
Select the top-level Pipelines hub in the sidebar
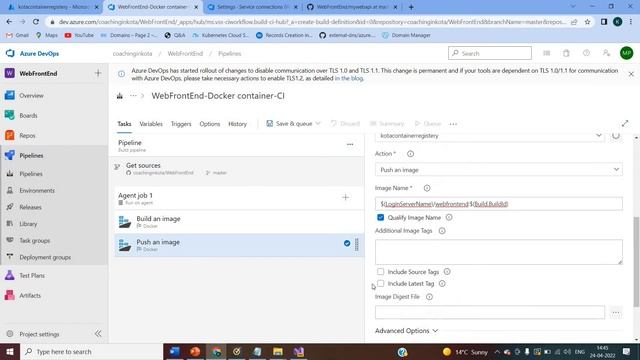point(31,156)
